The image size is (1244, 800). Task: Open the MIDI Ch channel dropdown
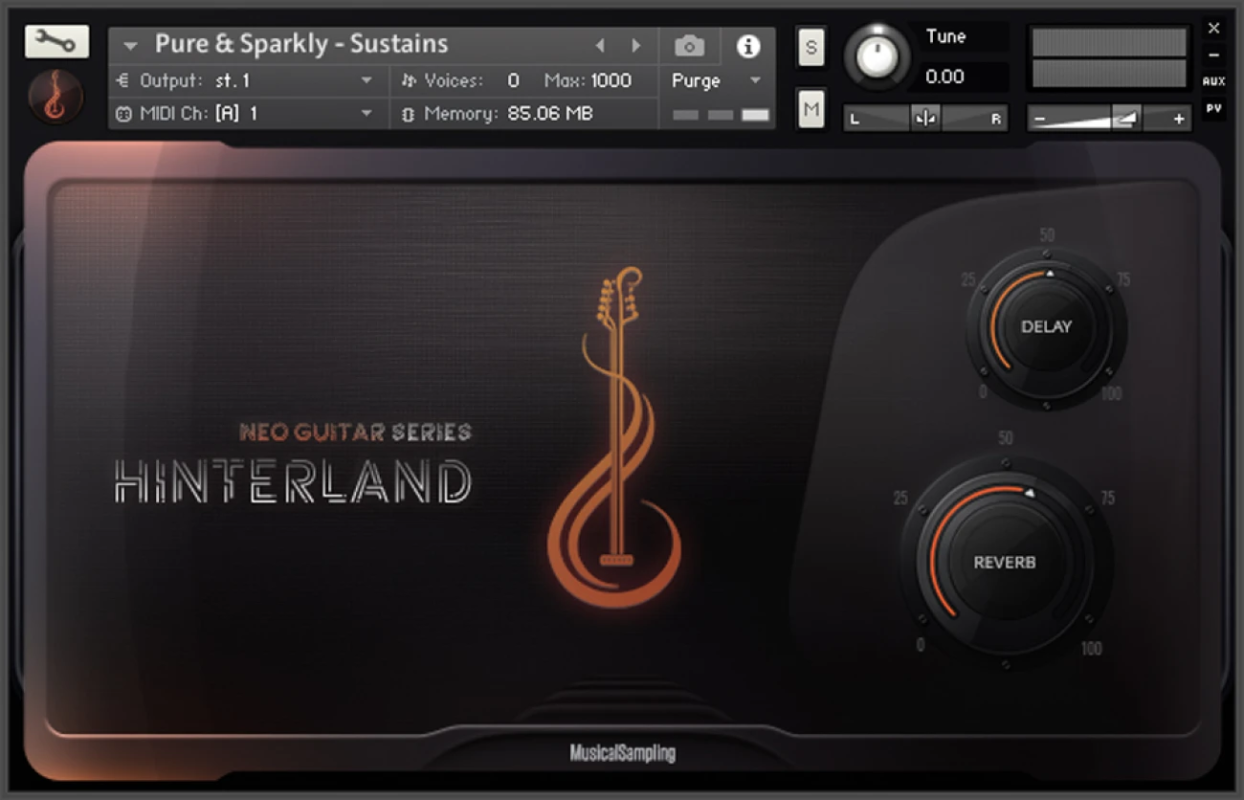pyautogui.click(x=366, y=114)
